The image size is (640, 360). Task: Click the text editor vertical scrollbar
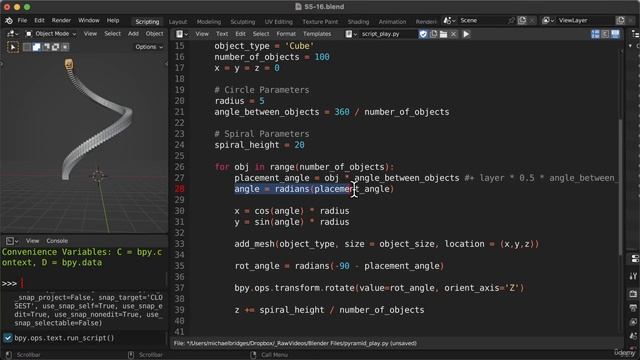tap(621, 186)
